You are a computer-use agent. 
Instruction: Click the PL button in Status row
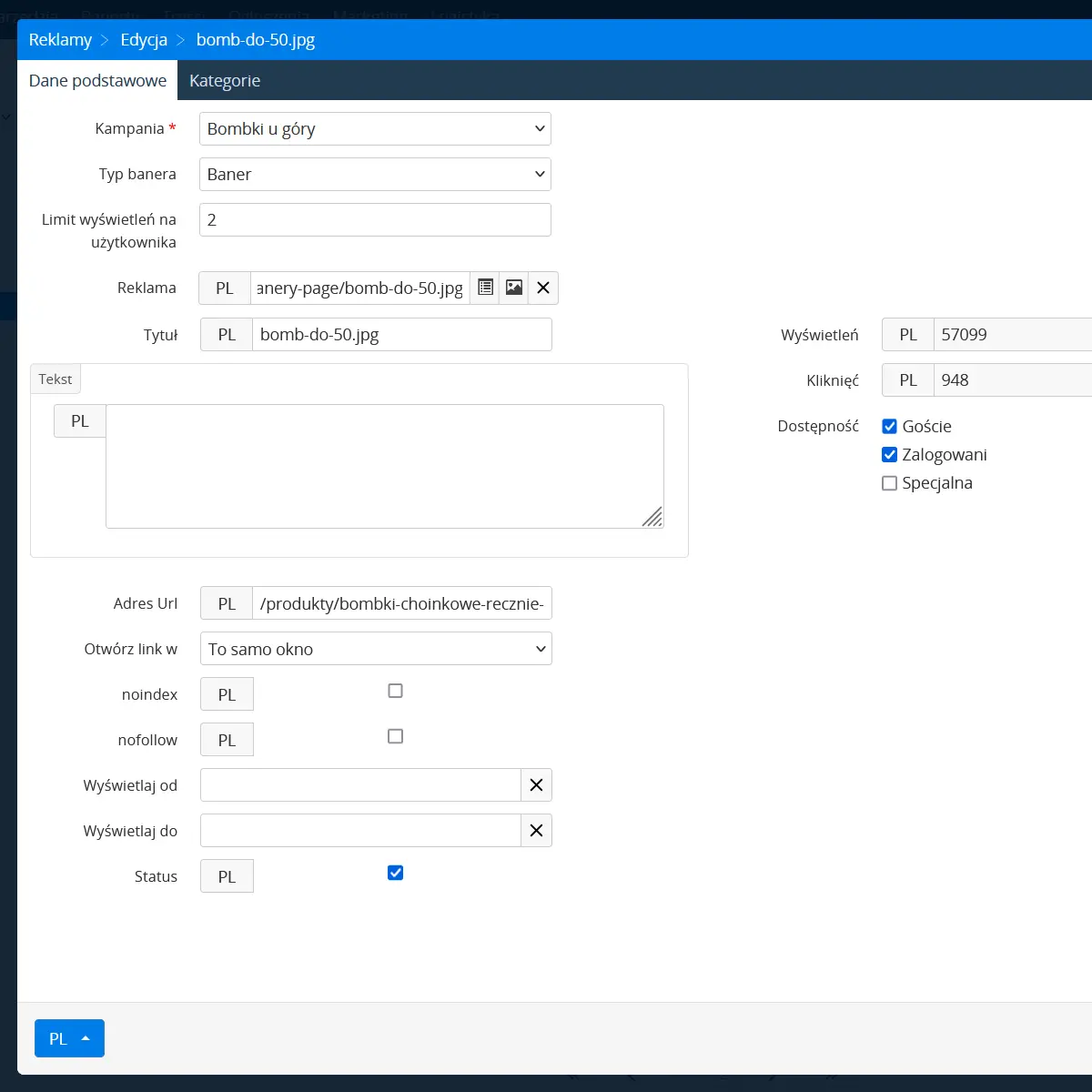coord(227,876)
